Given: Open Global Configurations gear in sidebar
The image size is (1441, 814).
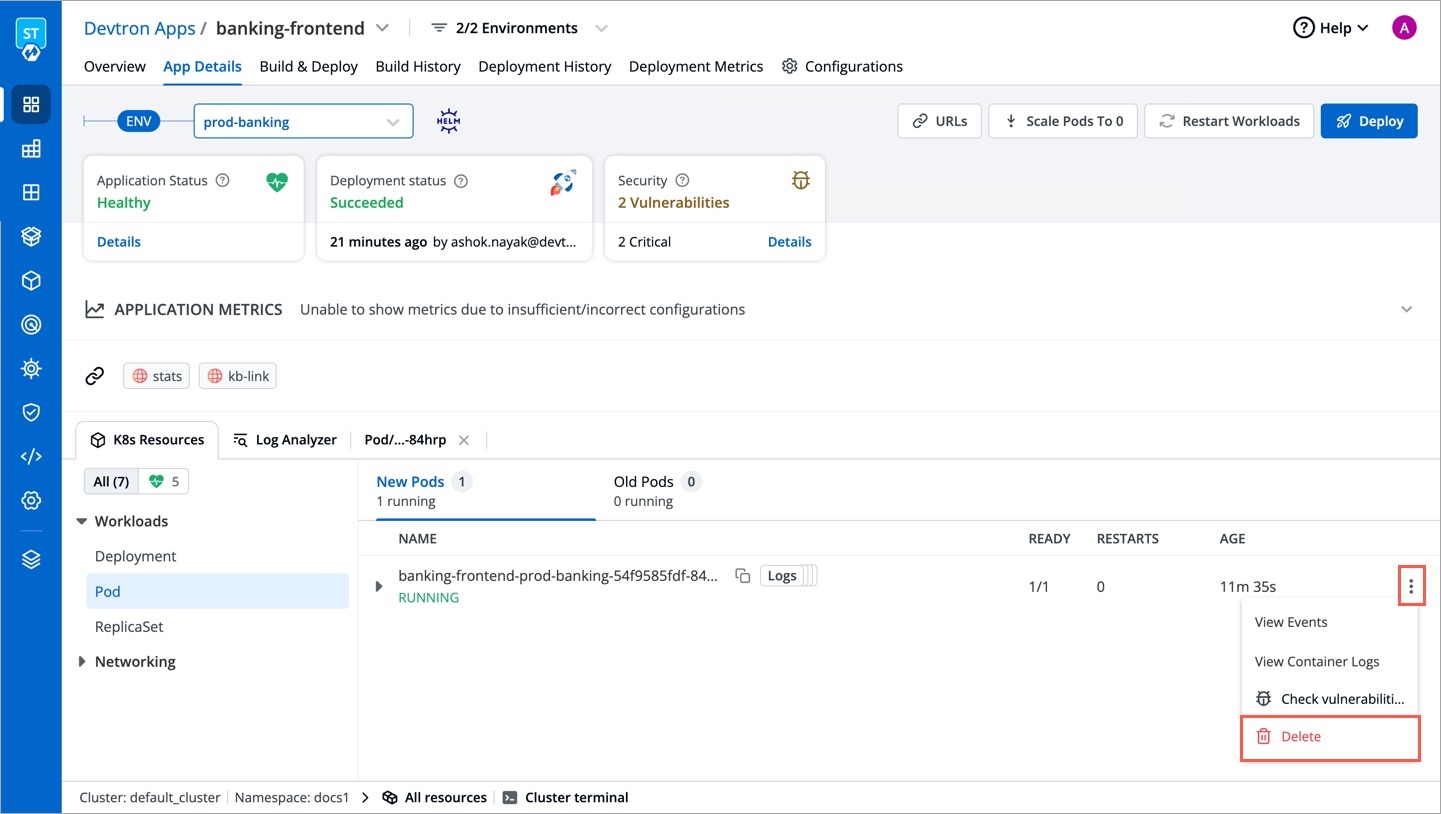Looking at the screenshot, I should (31, 500).
